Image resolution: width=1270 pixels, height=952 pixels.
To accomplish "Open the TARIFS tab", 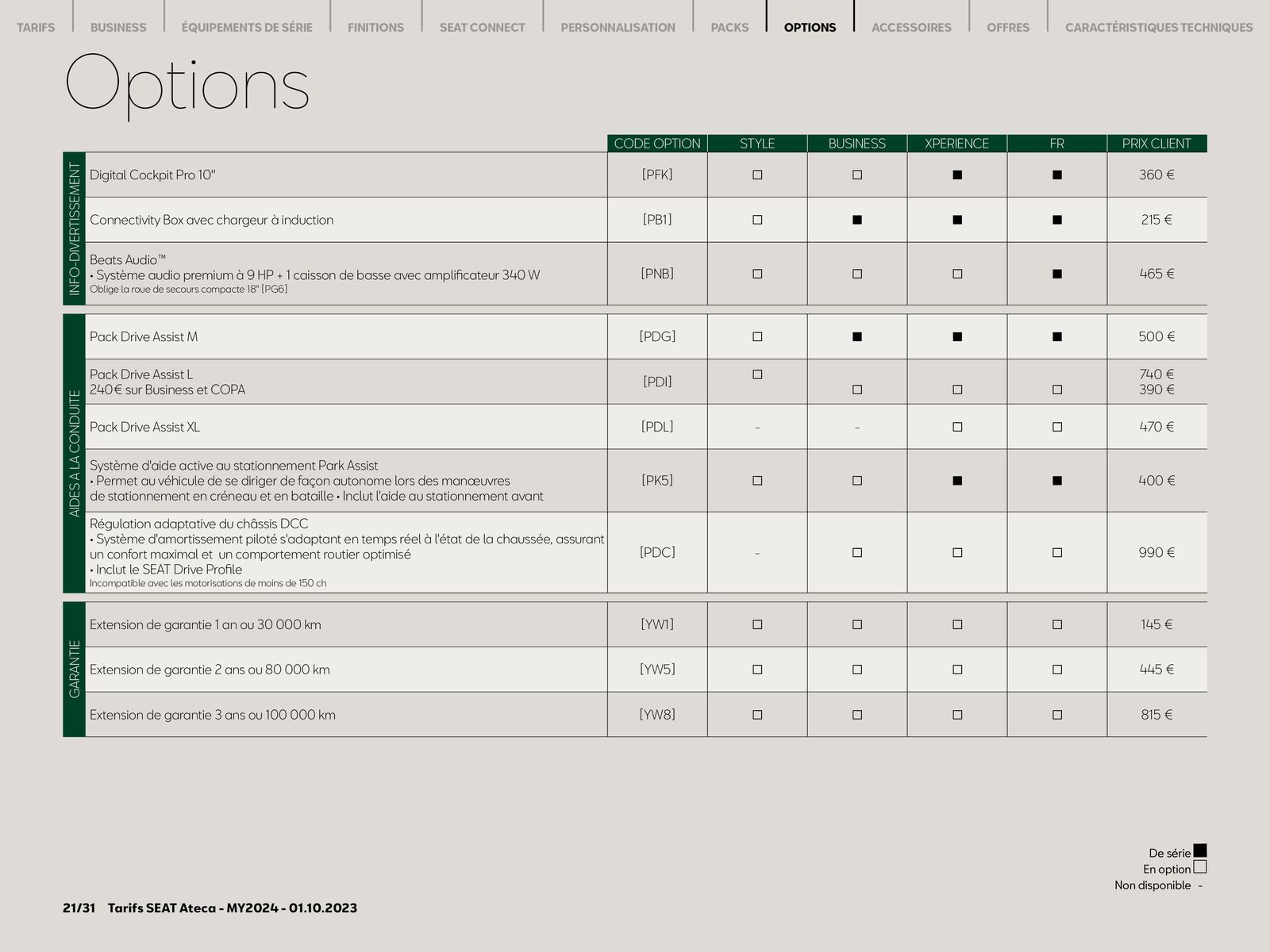I will coord(36,27).
